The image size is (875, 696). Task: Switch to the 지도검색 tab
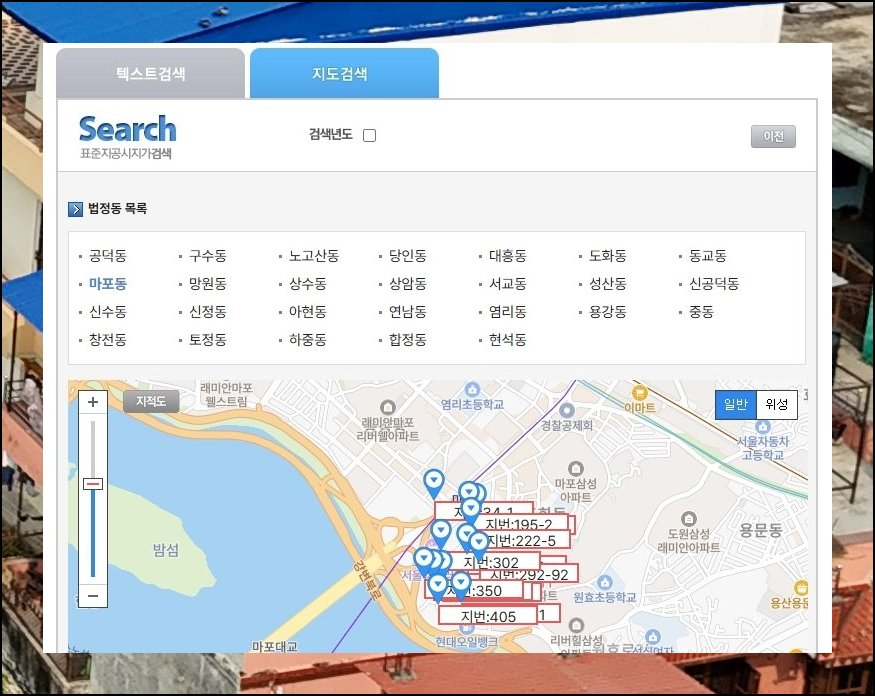click(344, 73)
